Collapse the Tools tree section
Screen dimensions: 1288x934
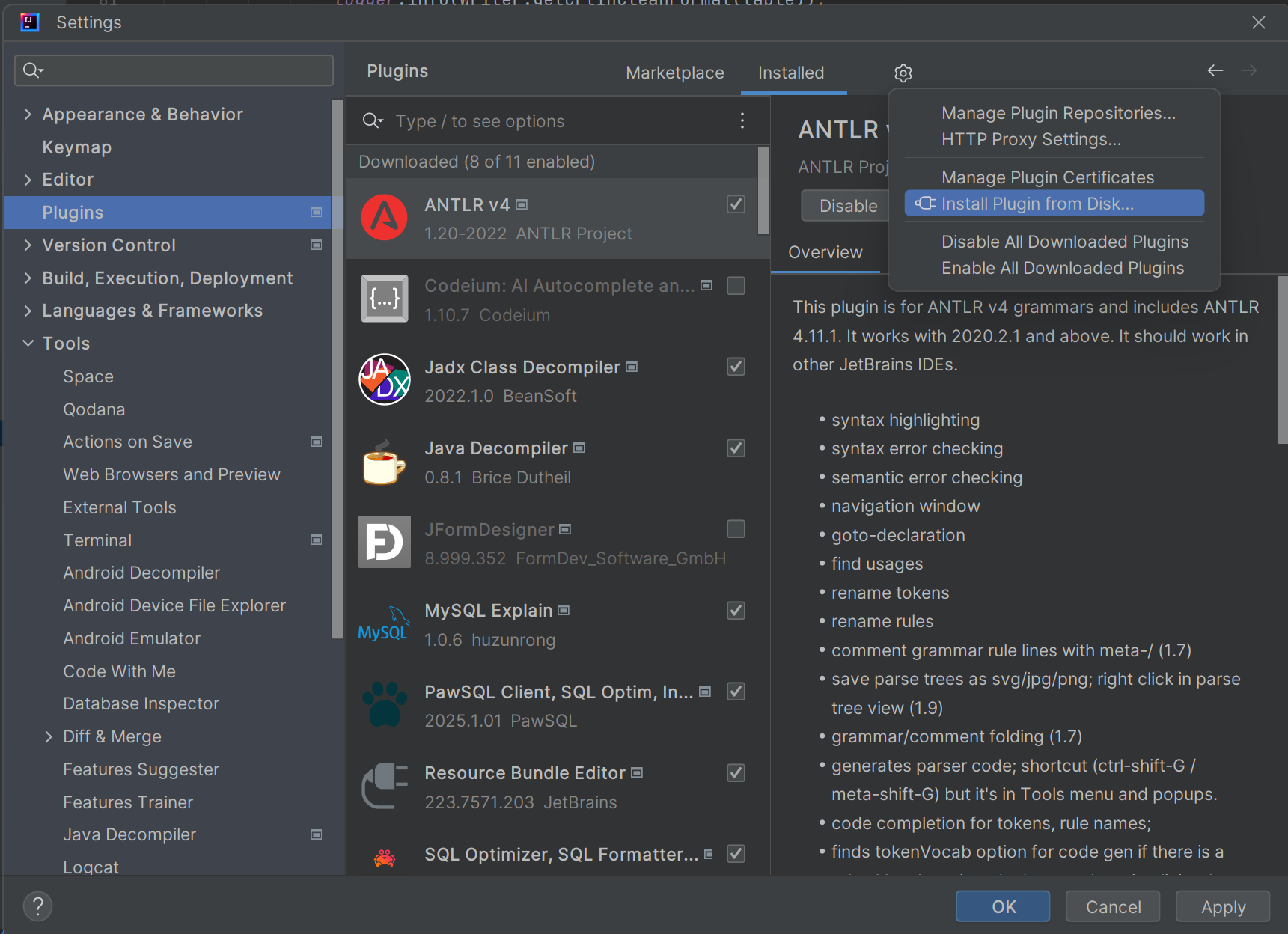click(28, 344)
